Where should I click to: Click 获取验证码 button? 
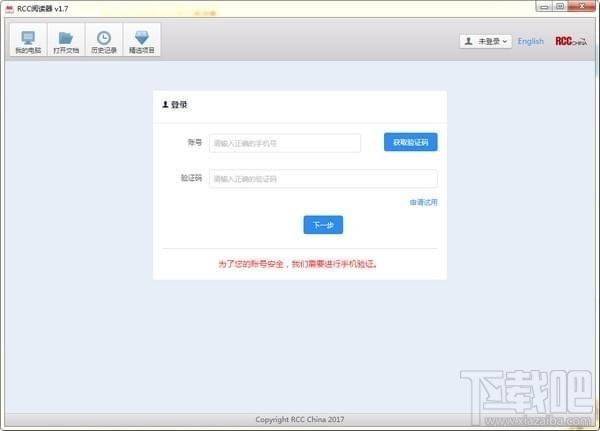411,142
